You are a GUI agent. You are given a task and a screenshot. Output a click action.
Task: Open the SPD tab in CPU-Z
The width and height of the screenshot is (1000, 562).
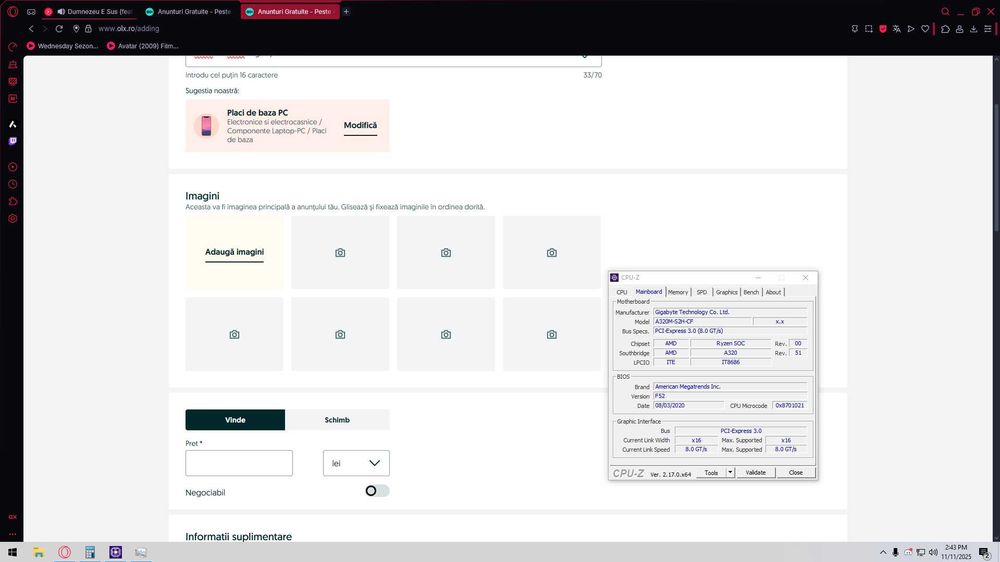coord(702,292)
